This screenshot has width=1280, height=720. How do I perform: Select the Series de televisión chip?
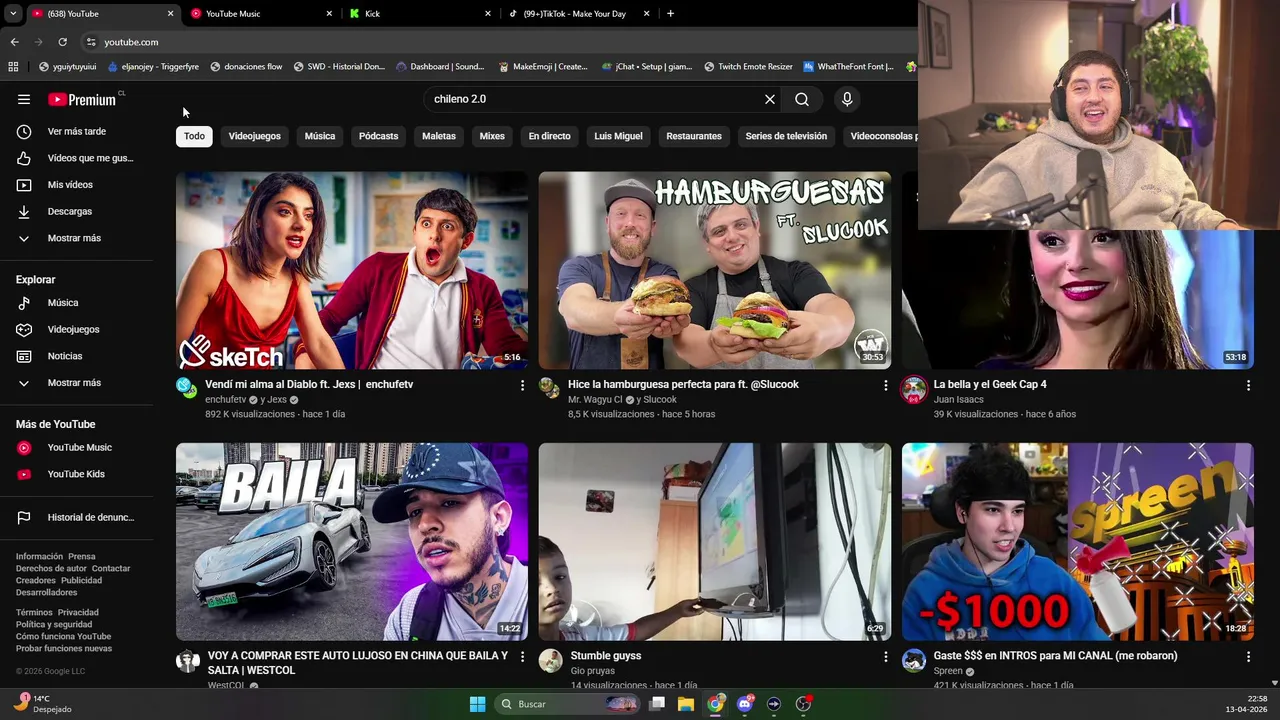coord(786,136)
